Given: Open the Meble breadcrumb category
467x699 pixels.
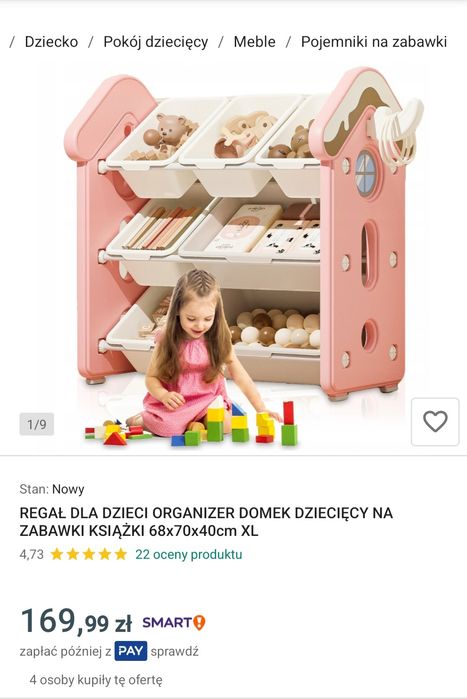Looking at the screenshot, I should (254, 42).
